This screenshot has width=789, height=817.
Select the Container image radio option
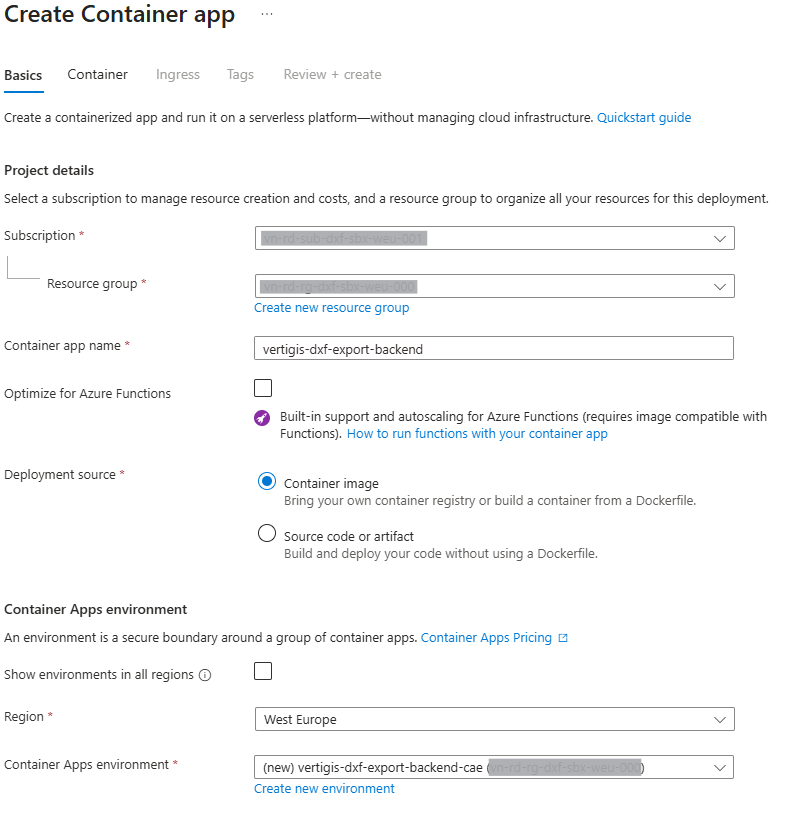[267, 482]
